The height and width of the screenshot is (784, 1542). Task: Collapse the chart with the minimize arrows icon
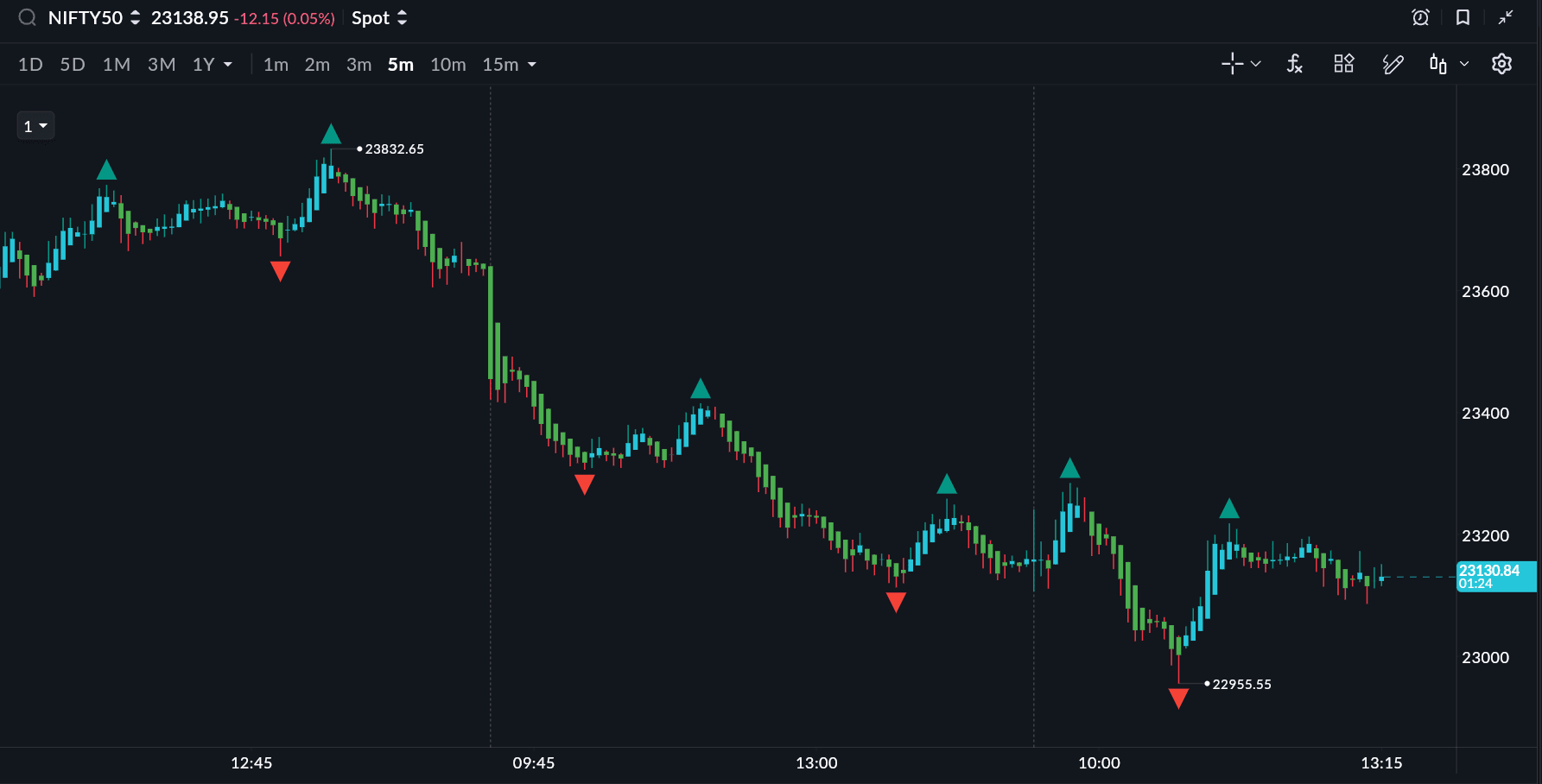1506,17
